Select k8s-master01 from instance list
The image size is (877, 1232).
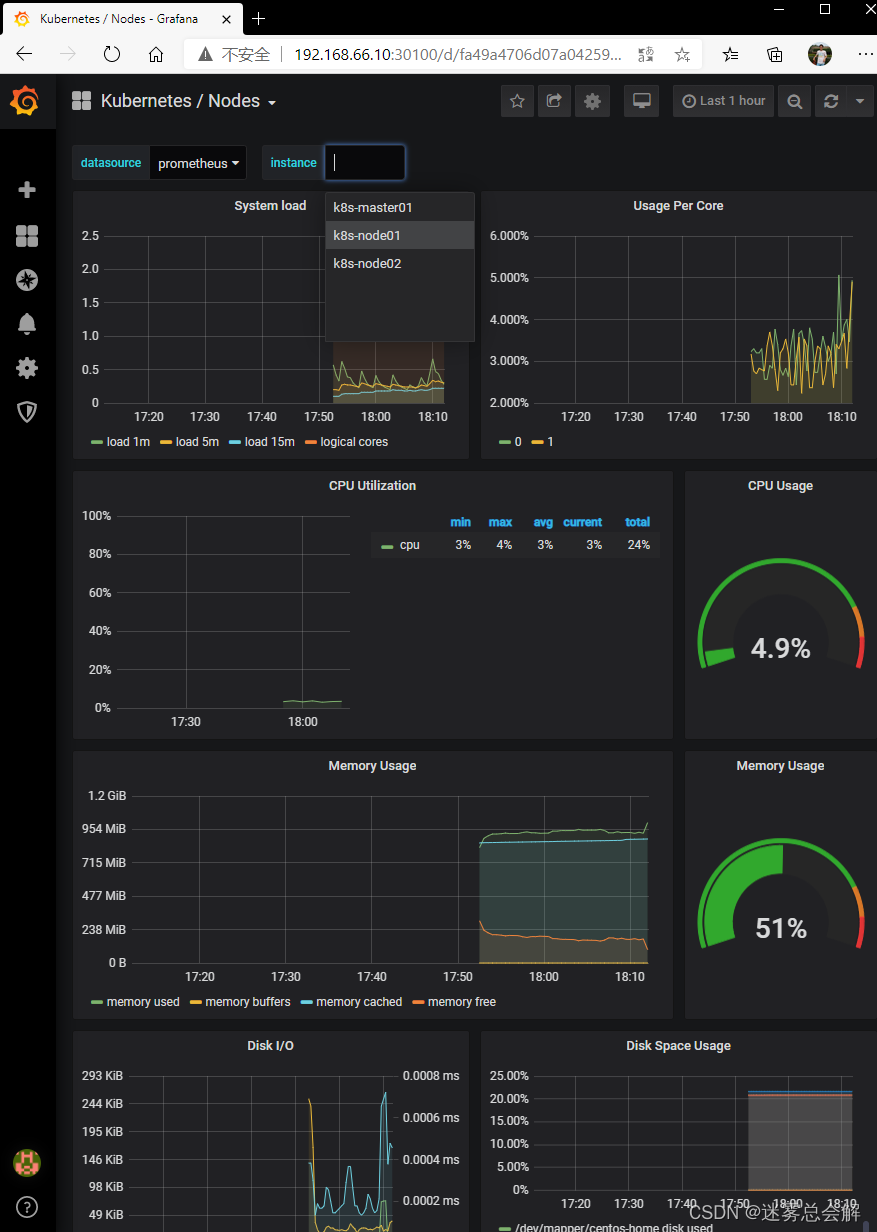pyautogui.click(x=399, y=208)
